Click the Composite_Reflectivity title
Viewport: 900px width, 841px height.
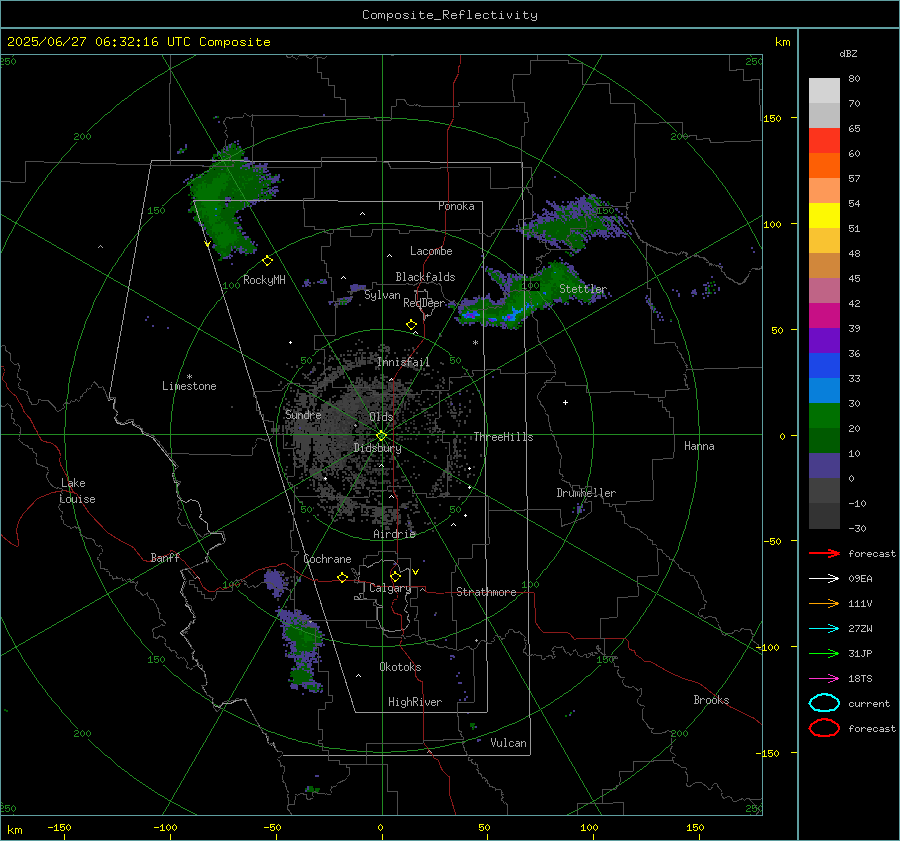click(449, 15)
